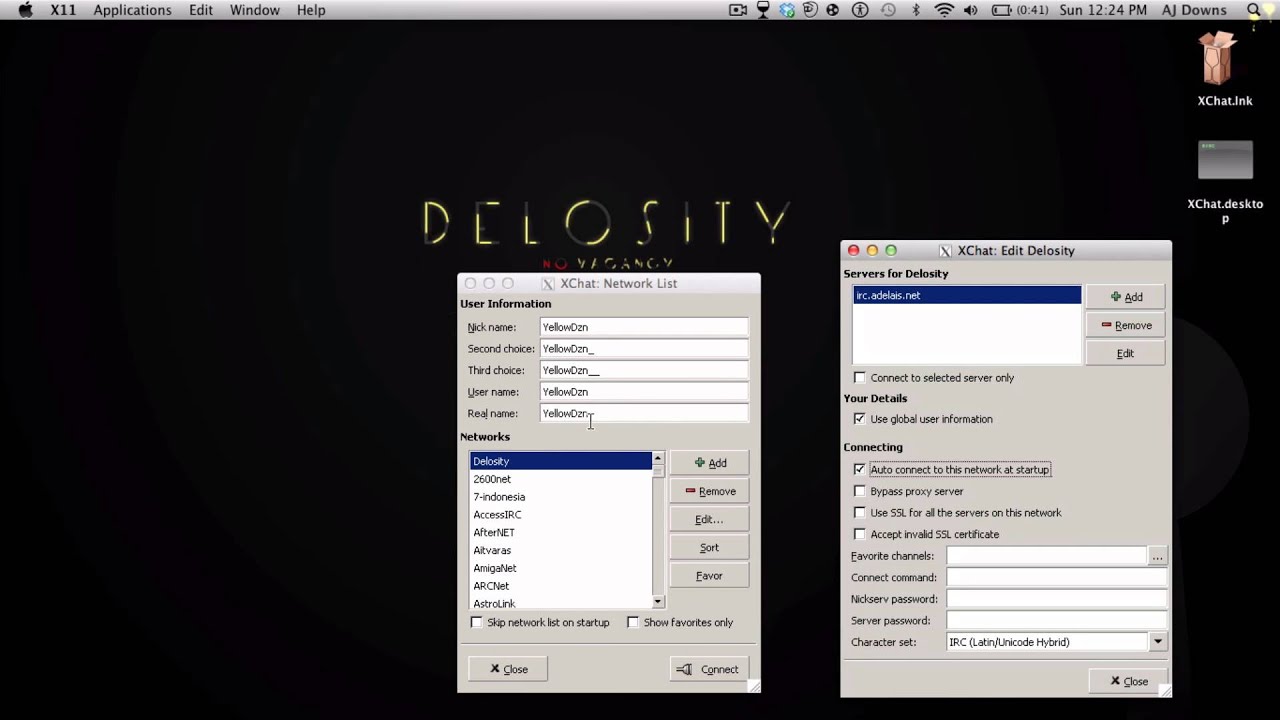Close the Network List window

click(507, 669)
